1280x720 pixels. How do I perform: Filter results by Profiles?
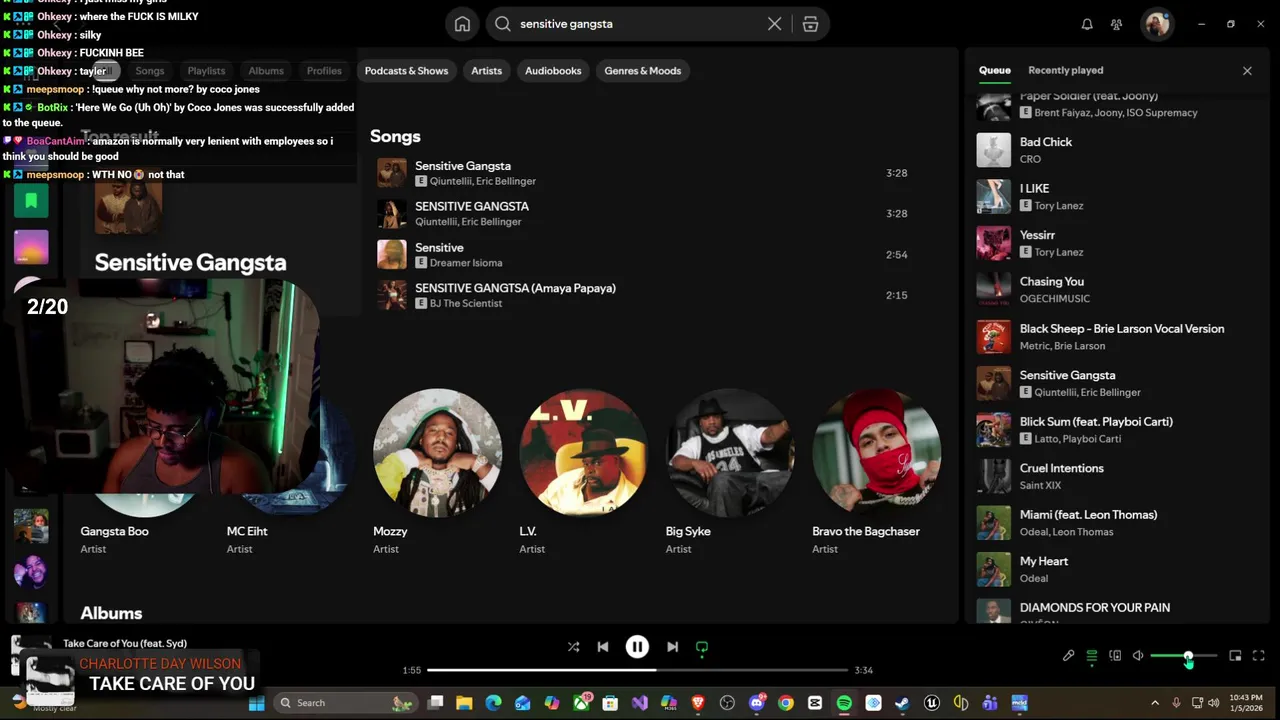[324, 71]
